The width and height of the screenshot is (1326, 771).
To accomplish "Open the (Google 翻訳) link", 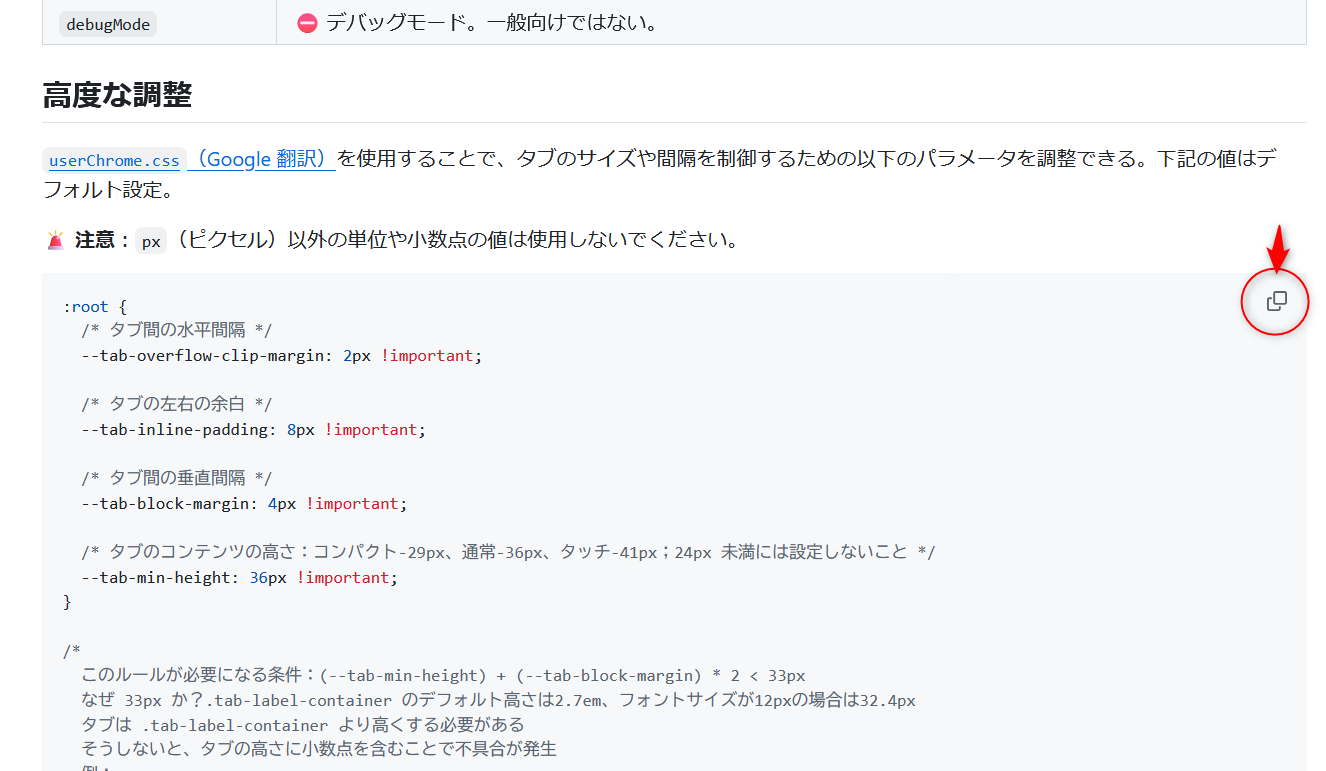I will click(261, 159).
